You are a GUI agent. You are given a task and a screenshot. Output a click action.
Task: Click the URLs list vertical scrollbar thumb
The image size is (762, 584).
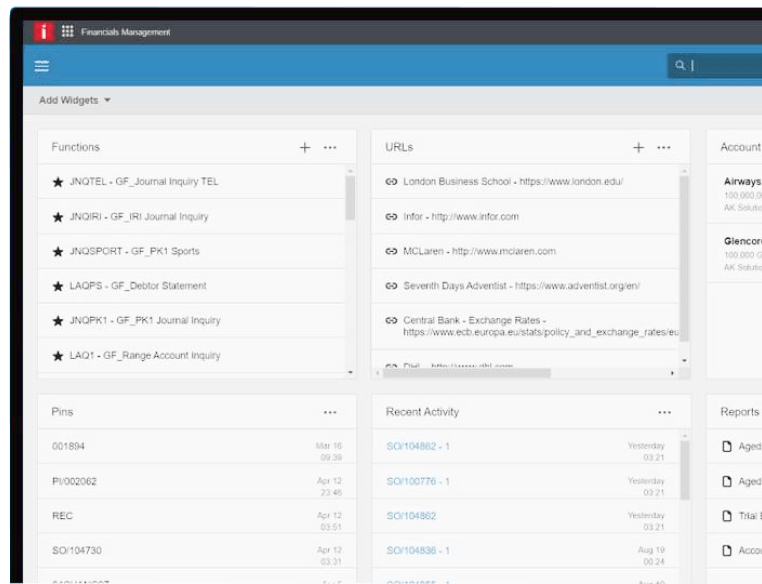tap(684, 259)
